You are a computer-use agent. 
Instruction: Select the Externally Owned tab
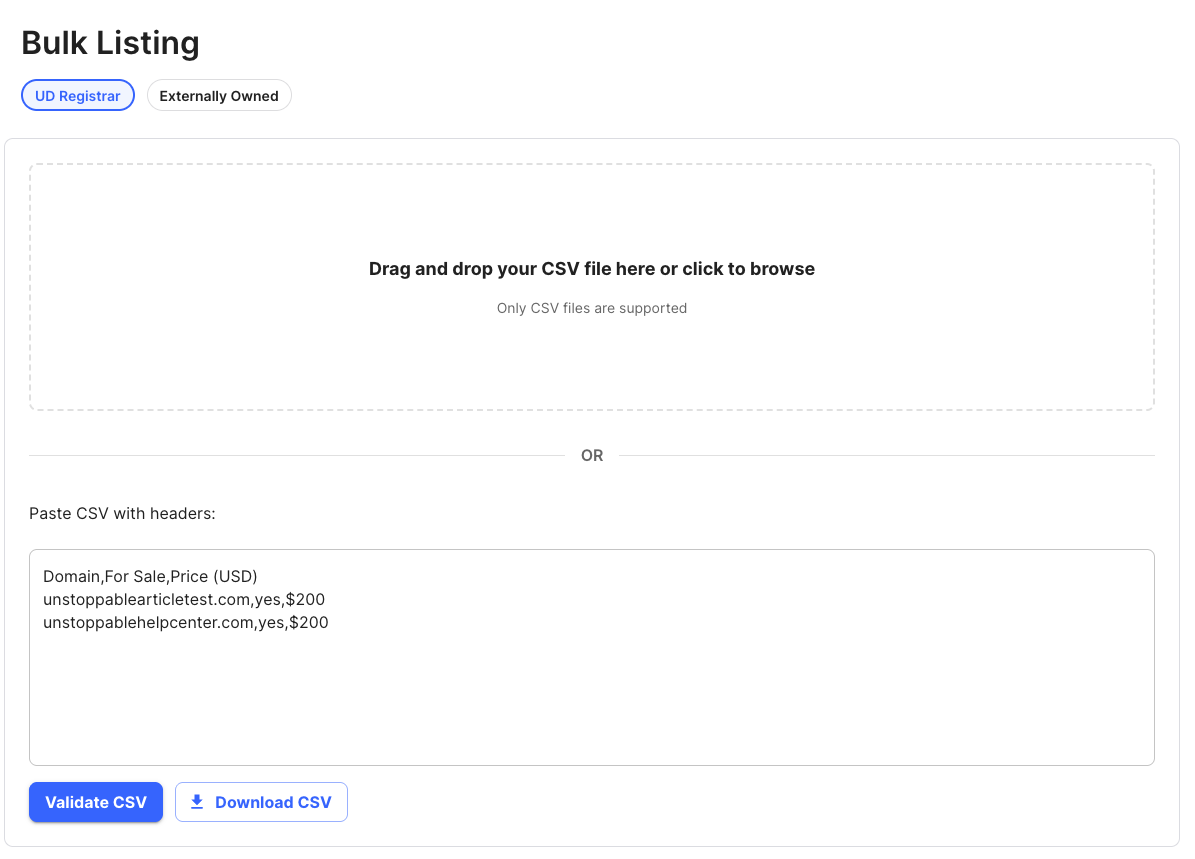pyautogui.click(x=219, y=96)
